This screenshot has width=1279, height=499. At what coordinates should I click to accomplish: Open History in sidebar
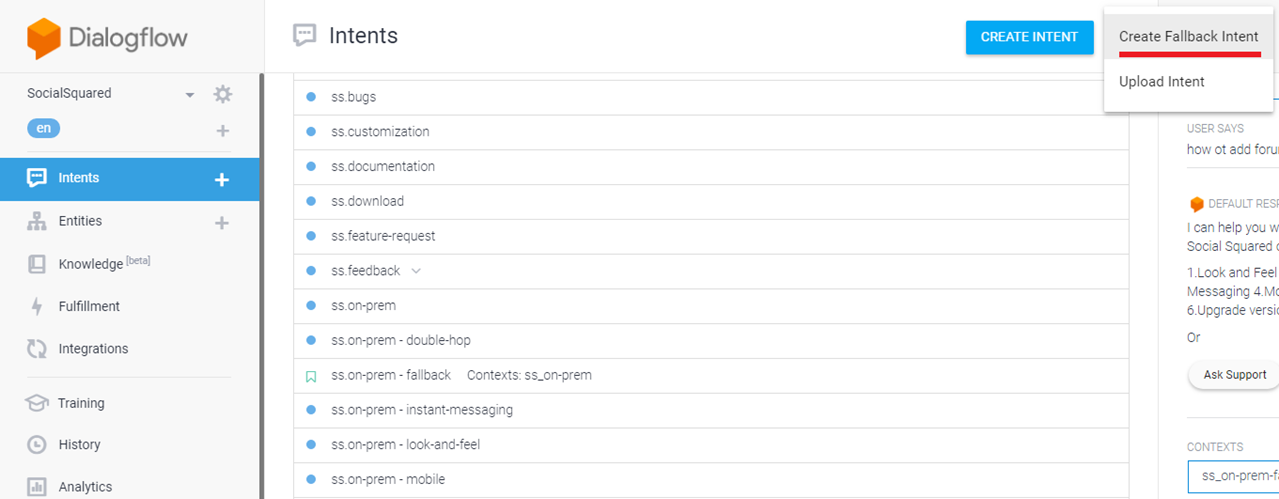tap(79, 445)
